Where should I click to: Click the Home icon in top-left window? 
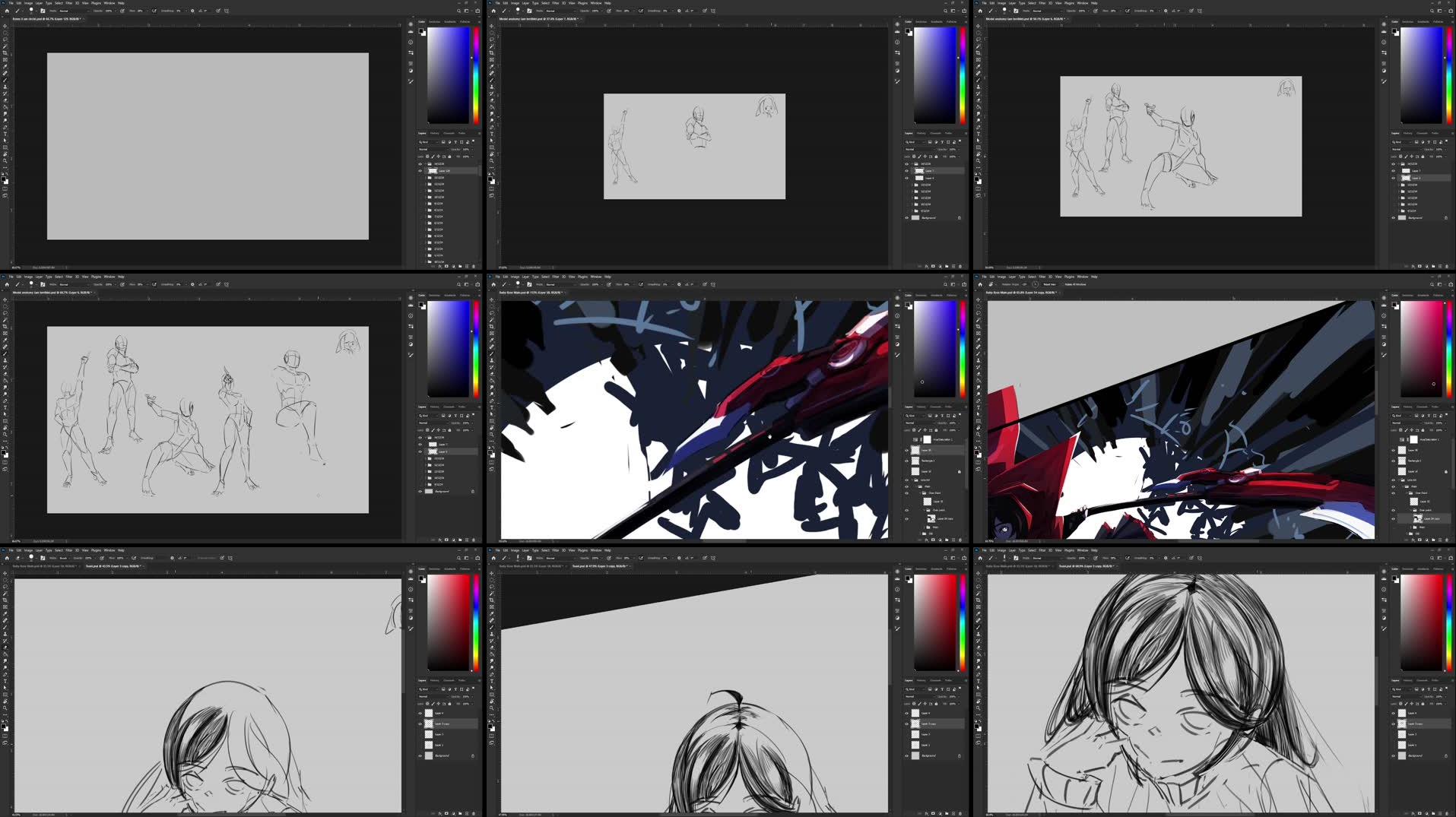[7, 11]
